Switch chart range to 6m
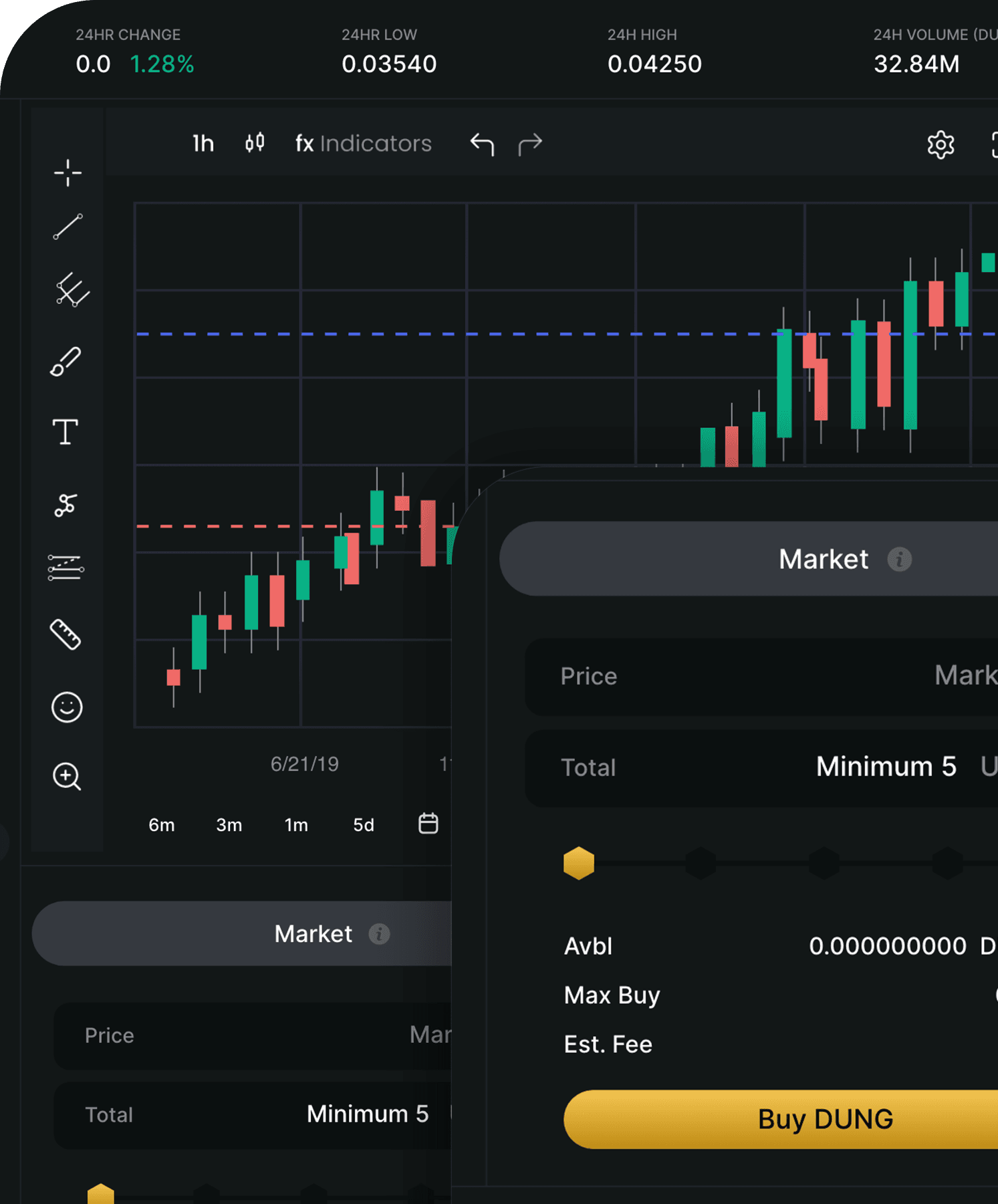The height and width of the screenshot is (1204, 998). (x=161, y=825)
